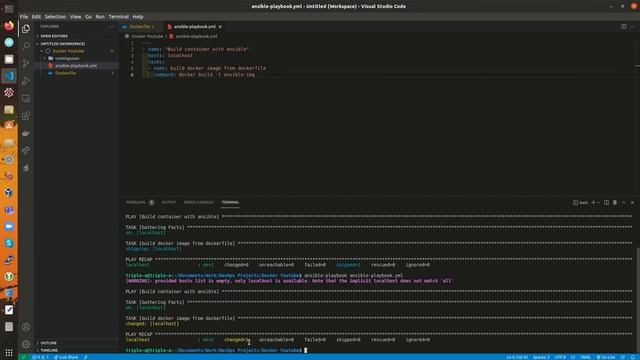The height and width of the screenshot is (360, 640).
Task: Click Docker Youtube breadcrumb segment
Action: (x=147, y=36)
